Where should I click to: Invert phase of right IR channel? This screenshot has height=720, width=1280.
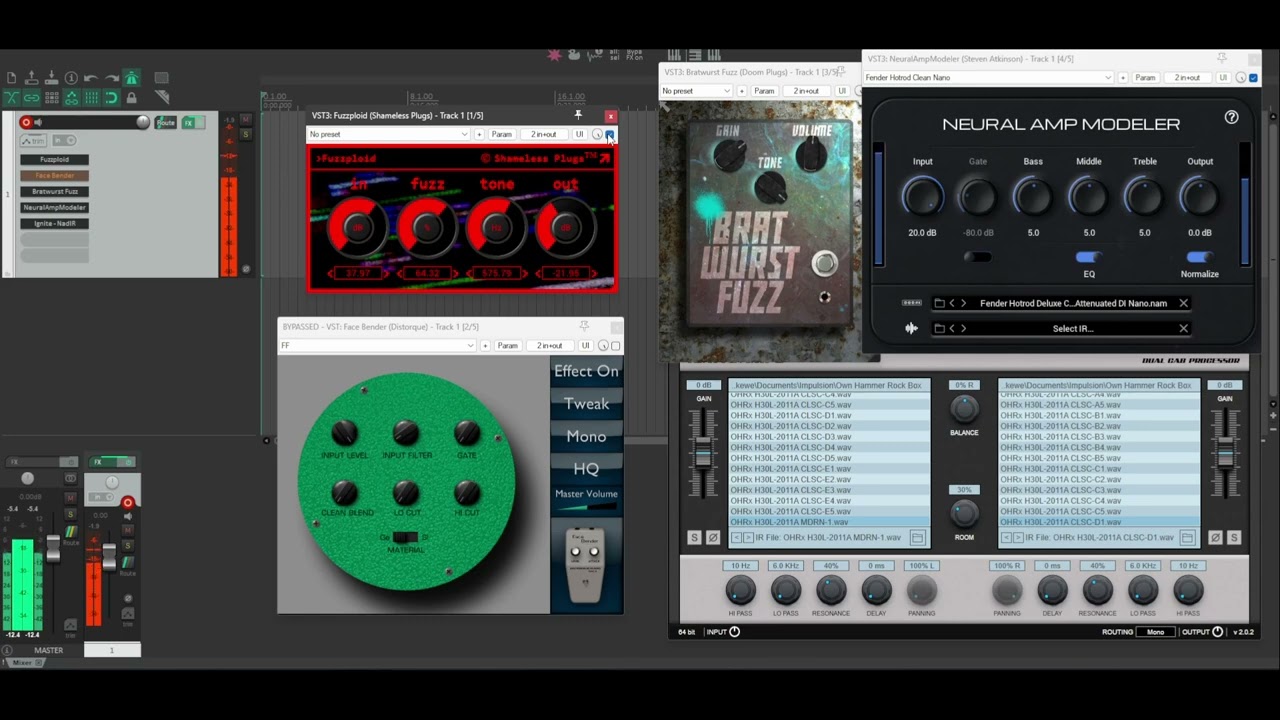(x=1215, y=538)
